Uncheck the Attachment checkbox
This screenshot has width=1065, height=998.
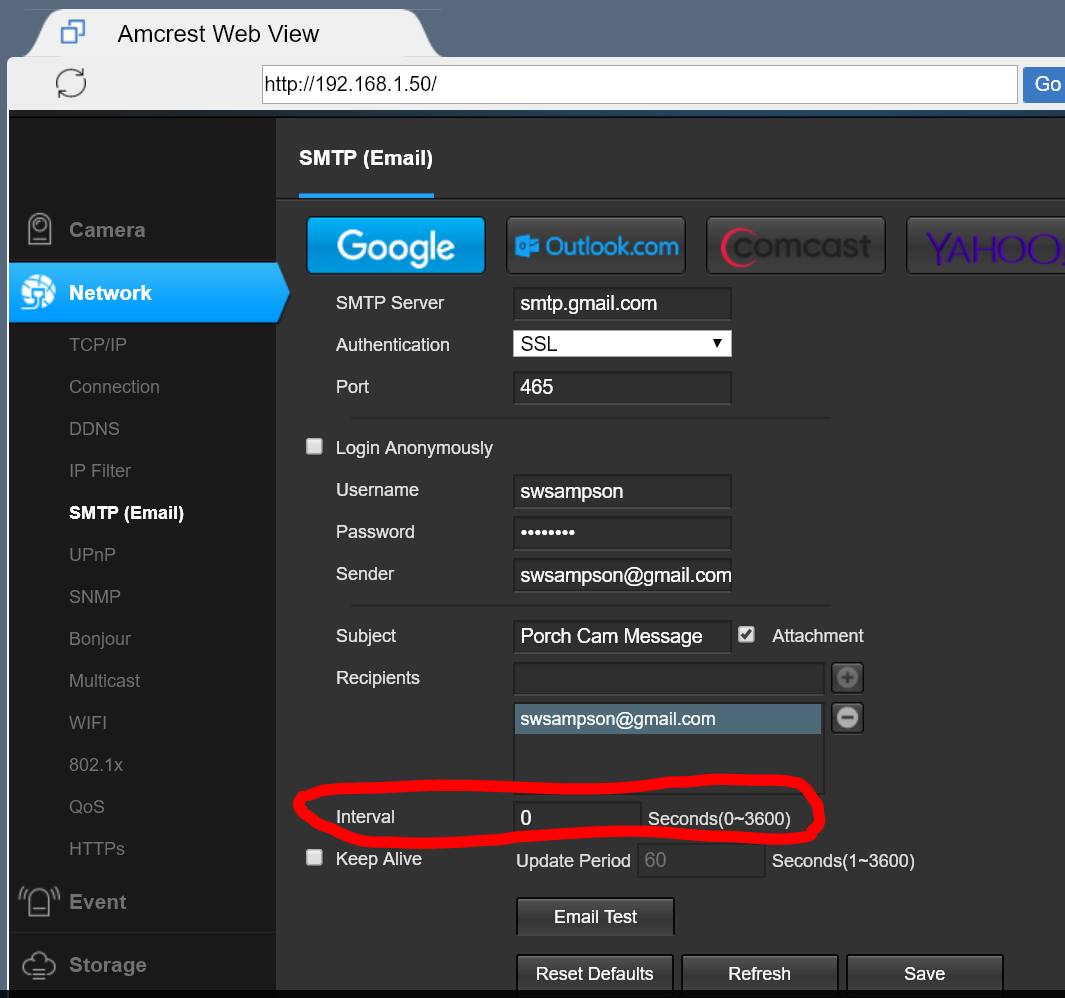(746, 635)
